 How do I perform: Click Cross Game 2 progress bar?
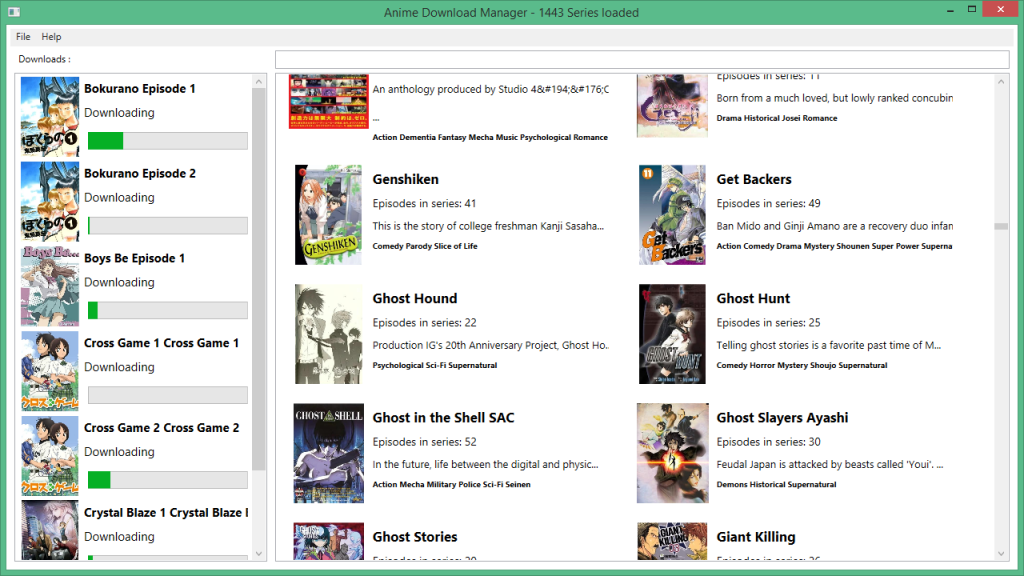[168, 480]
